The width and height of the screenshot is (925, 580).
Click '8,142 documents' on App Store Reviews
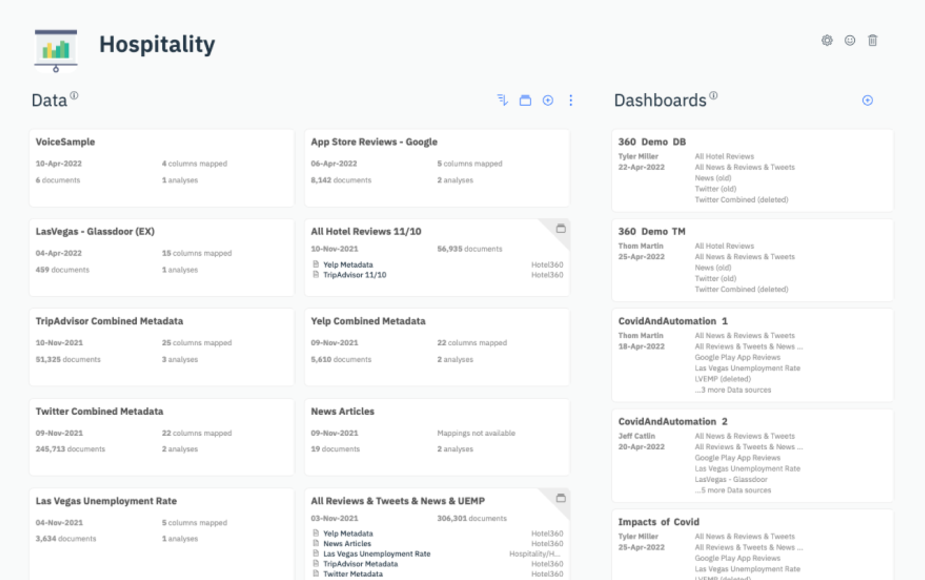pyautogui.click(x=341, y=180)
